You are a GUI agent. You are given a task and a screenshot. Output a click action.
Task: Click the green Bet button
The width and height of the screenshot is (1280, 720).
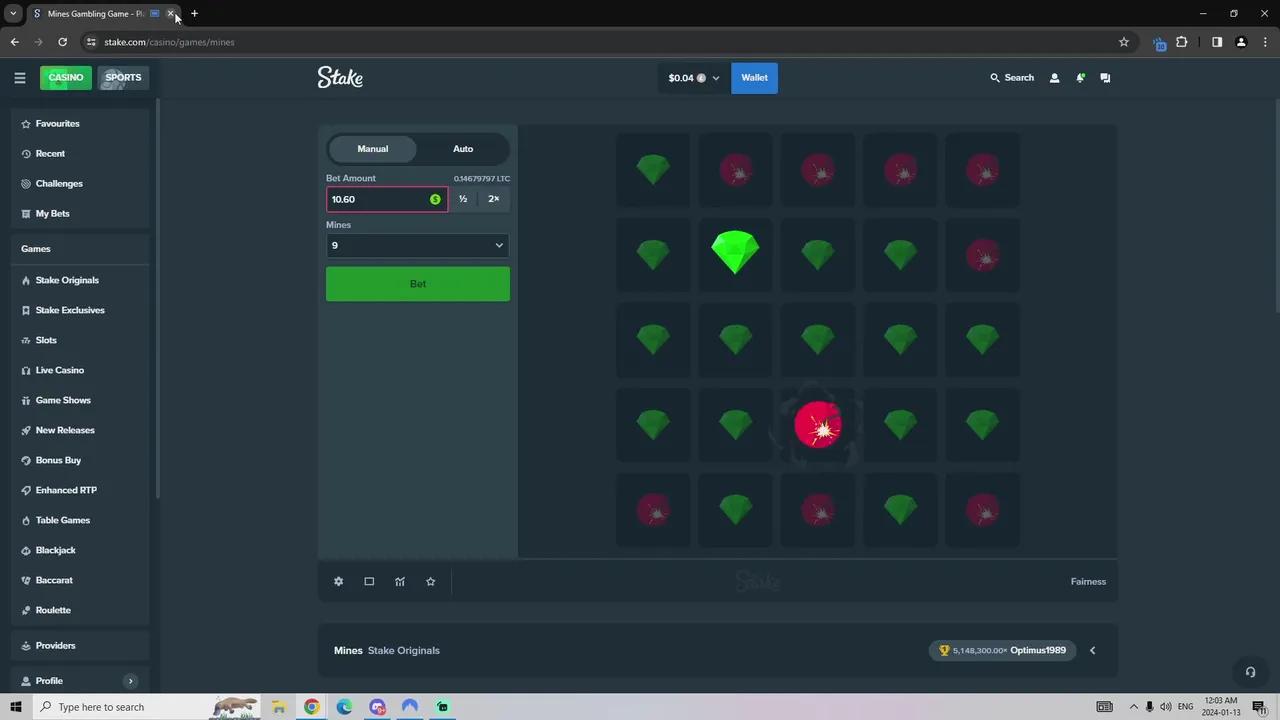(x=418, y=284)
